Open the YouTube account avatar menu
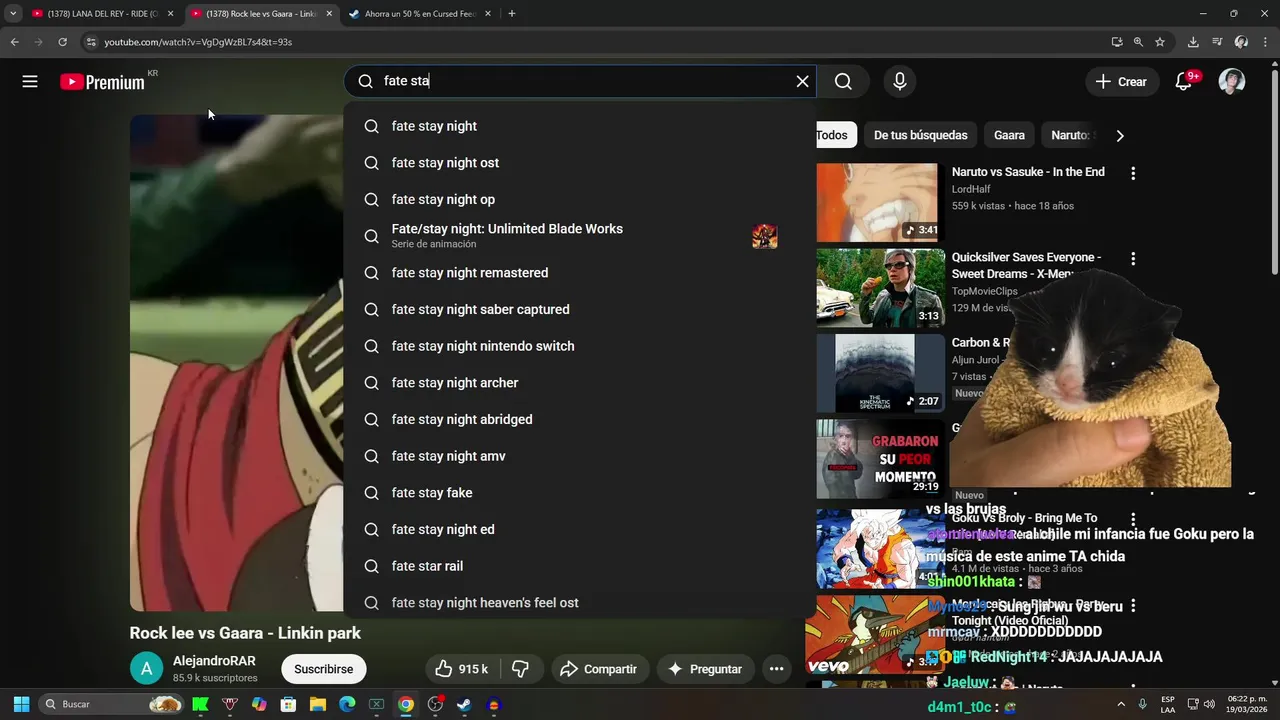 pos(1232,82)
